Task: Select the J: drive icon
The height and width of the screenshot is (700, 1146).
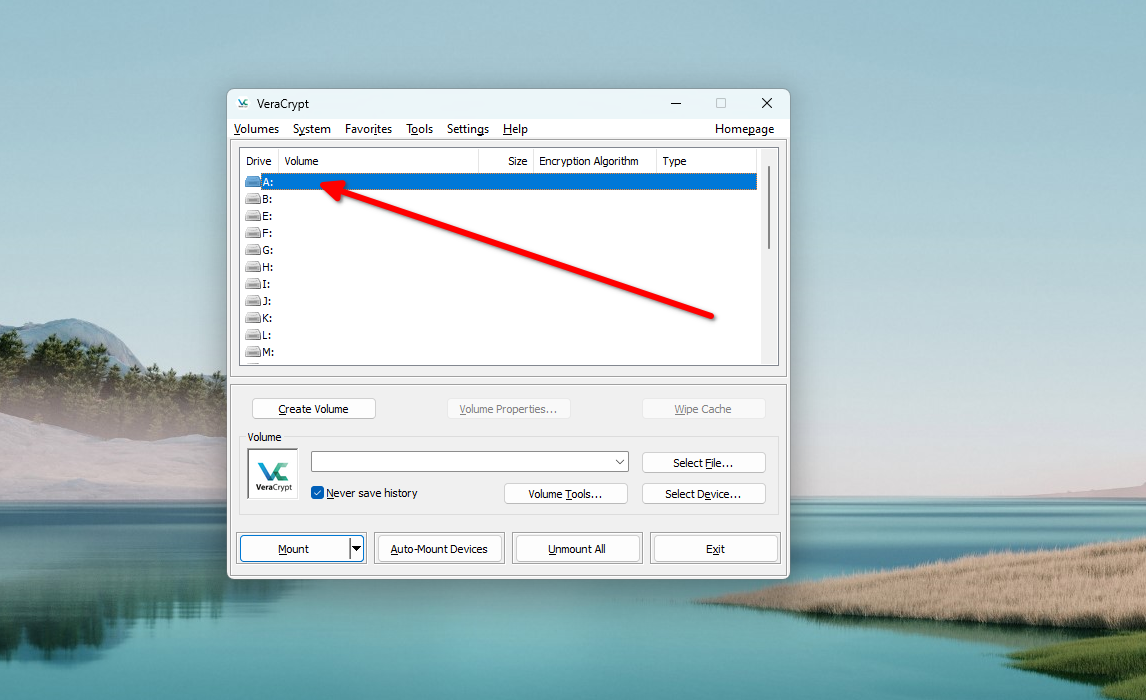Action: [x=253, y=300]
